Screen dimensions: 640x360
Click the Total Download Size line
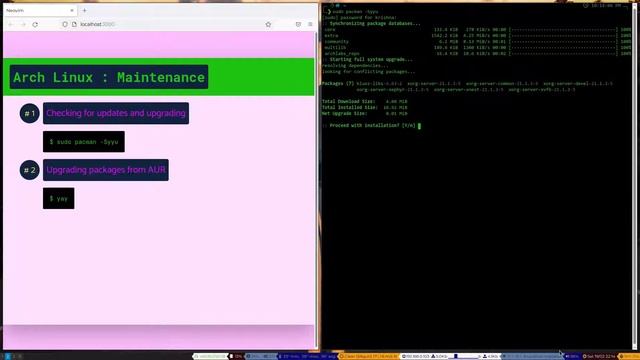(364, 101)
